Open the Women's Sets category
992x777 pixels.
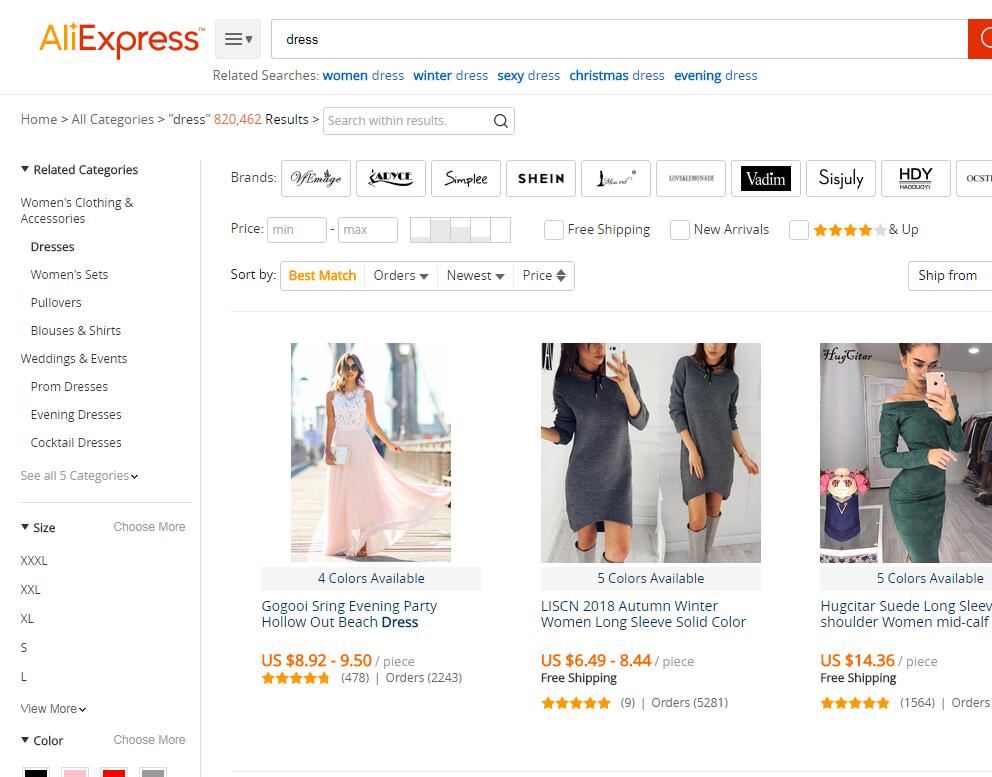click(70, 275)
